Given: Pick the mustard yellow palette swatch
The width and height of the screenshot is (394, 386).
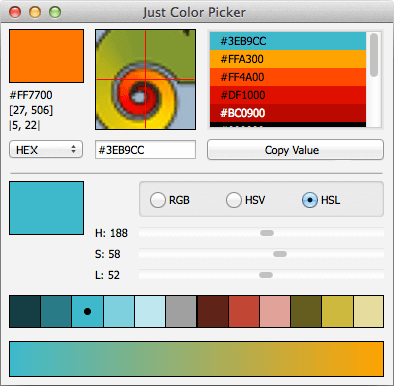Looking at the screenshot, I should pos(337,311).
